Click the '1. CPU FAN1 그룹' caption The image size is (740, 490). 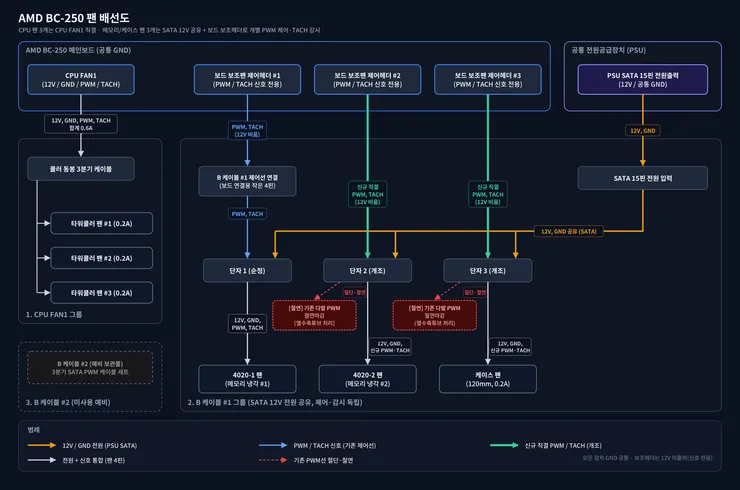(54, 314)
